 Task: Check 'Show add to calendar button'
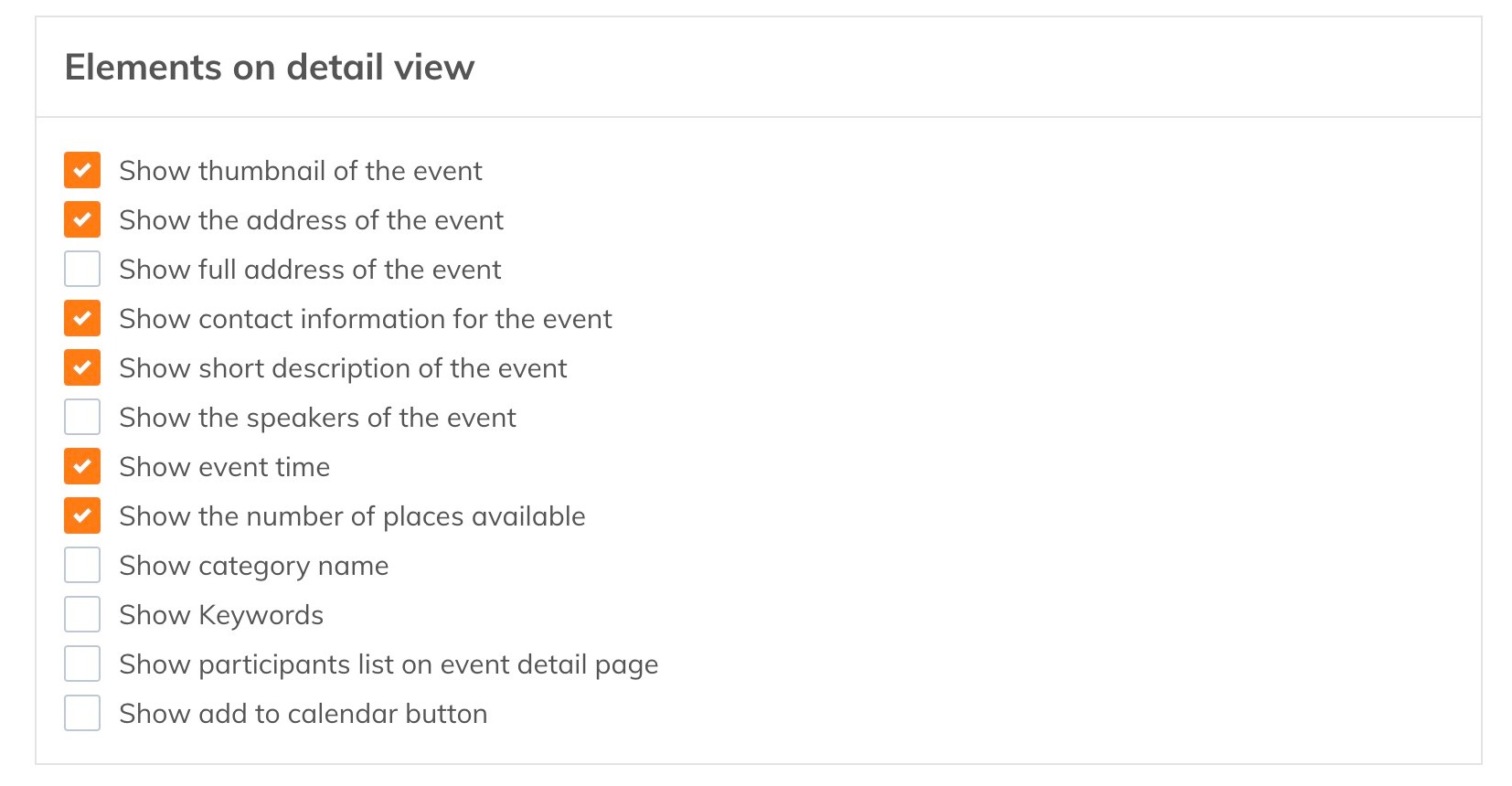point(81,713)
